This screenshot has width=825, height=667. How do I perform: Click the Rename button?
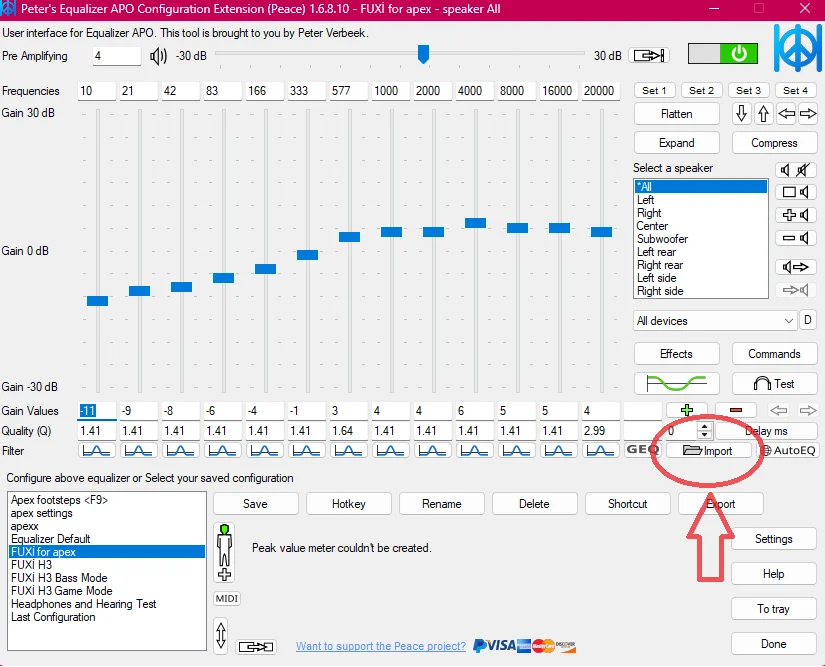pos(441,504)
